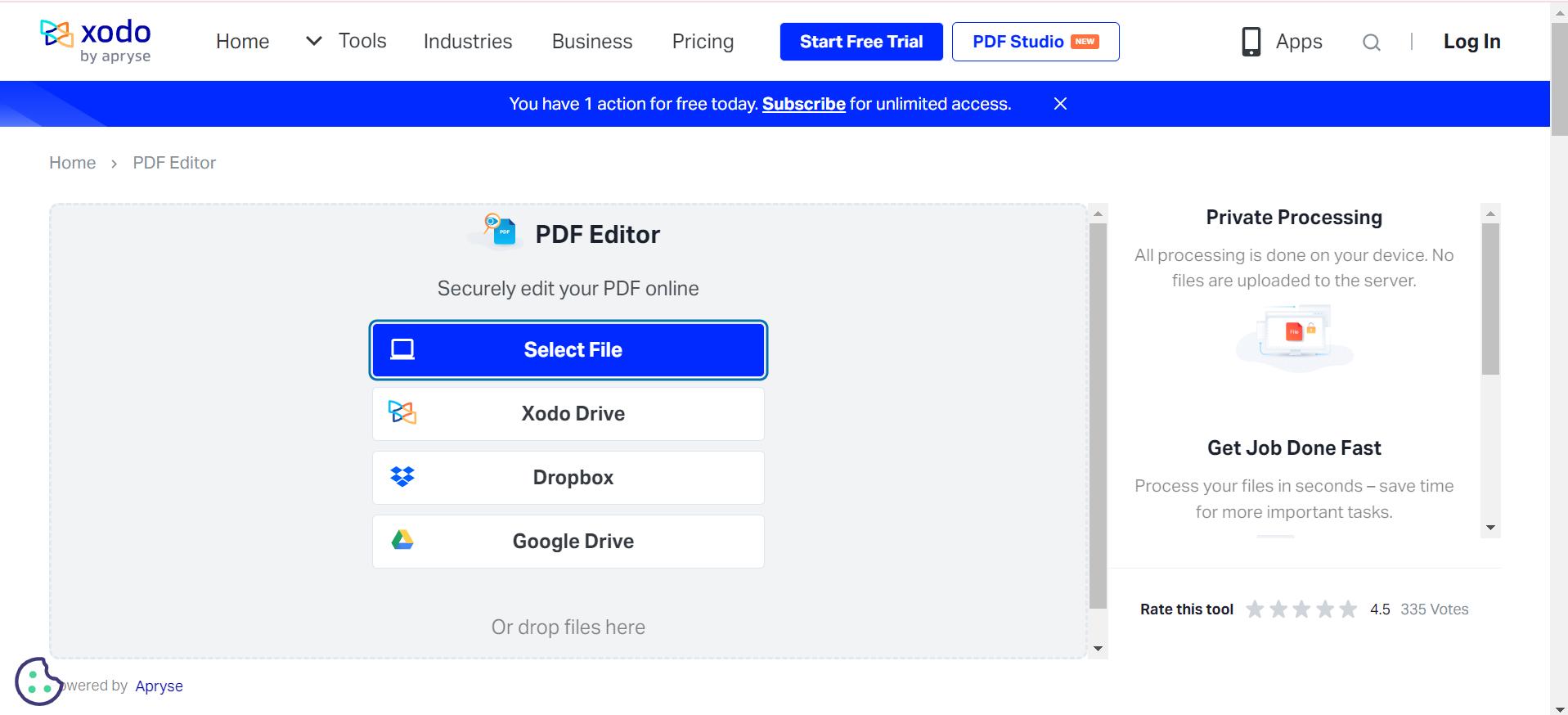
Task: Click the mobile phone Apps icon
Action: tap(1251, 42)
